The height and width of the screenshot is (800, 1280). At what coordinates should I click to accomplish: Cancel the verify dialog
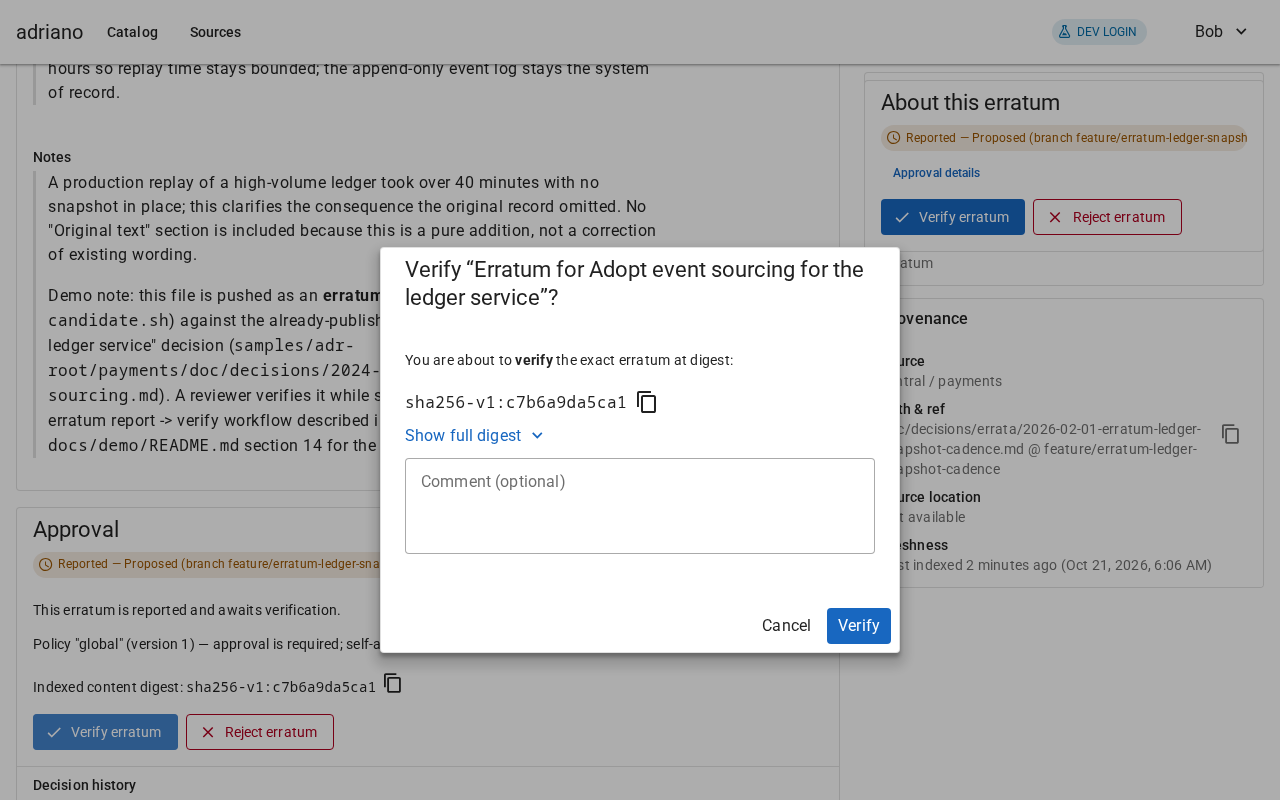point(786,626)
